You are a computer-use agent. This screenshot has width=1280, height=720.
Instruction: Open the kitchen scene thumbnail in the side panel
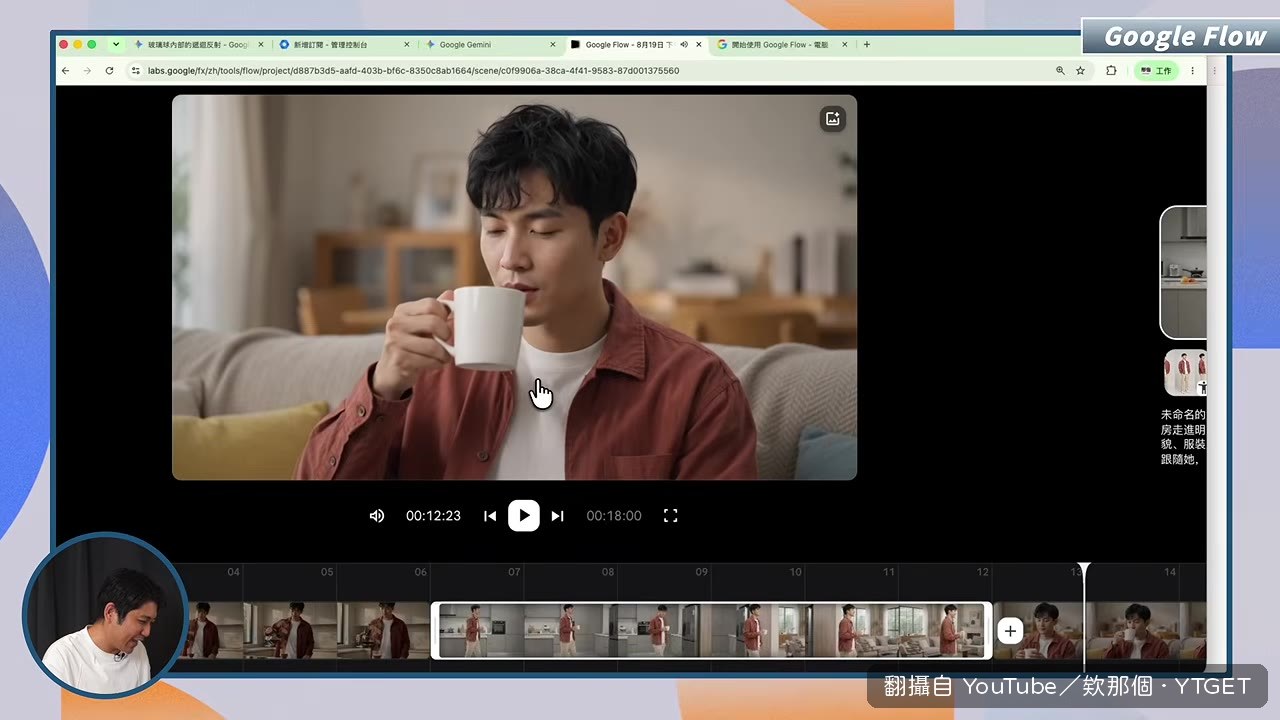point(1183,273)
